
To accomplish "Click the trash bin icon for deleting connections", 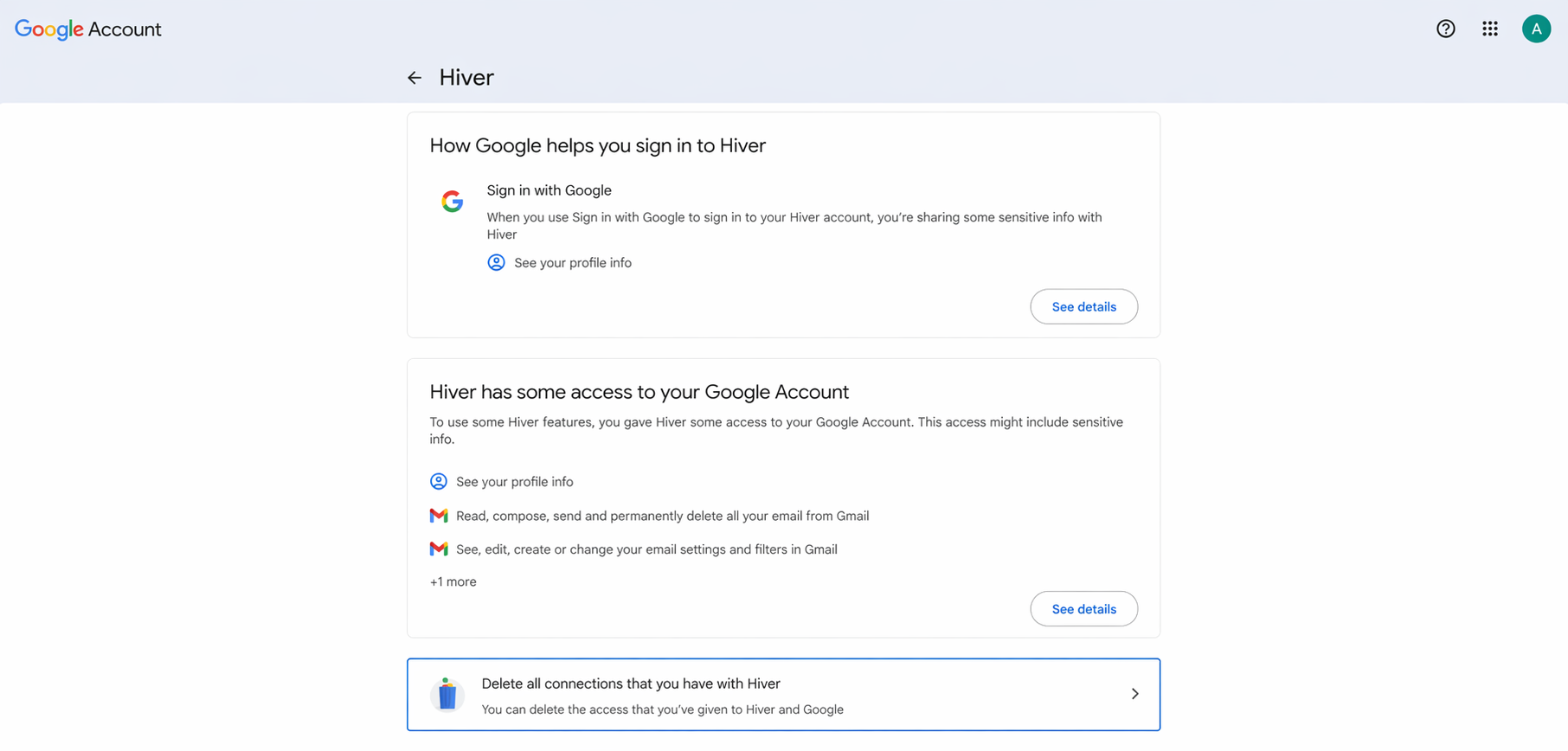I will click(447, 694).
